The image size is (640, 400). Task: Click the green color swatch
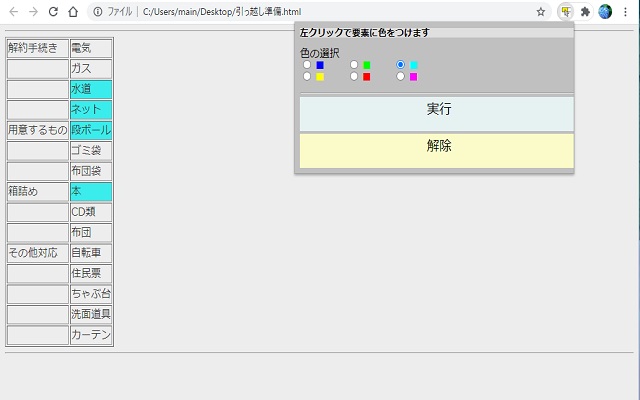(x=367, y=65)
